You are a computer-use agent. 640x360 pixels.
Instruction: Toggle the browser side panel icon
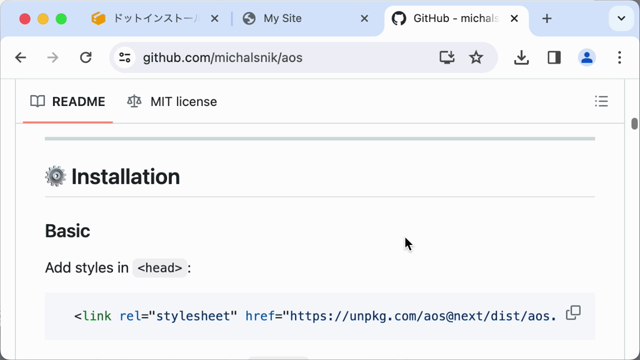[554, 58]
